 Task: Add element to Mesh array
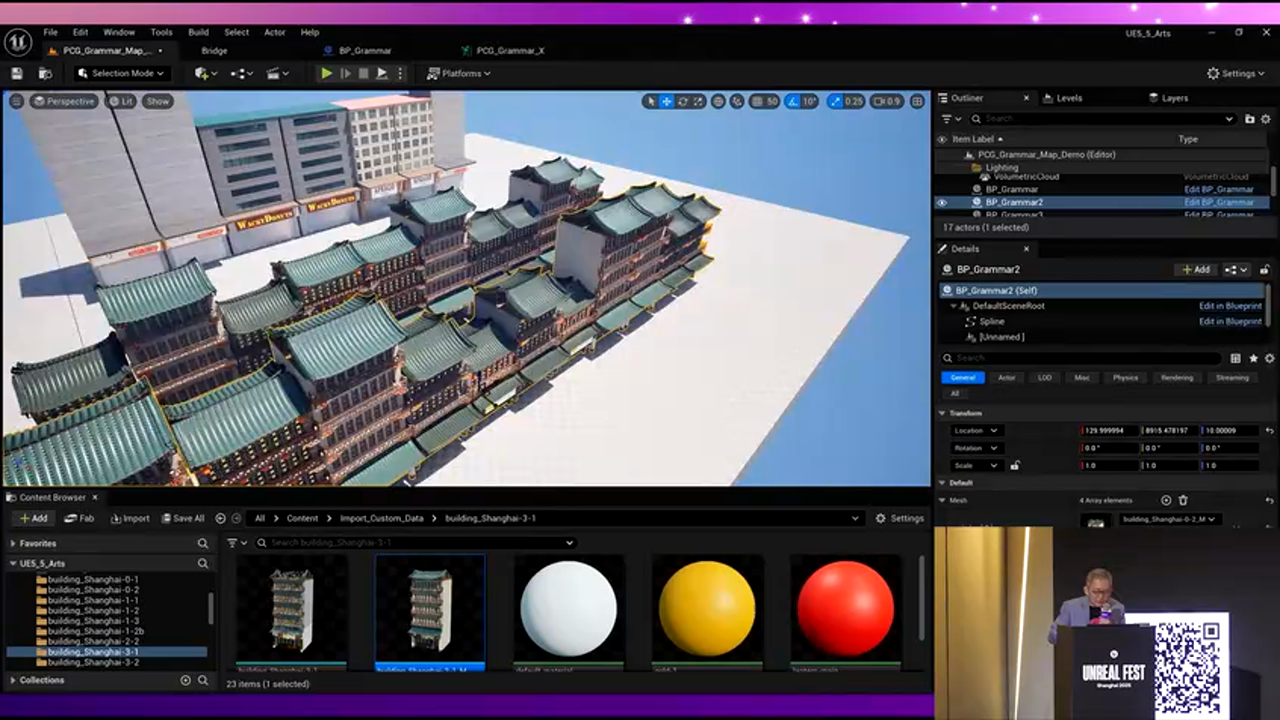coord(1166,500)
